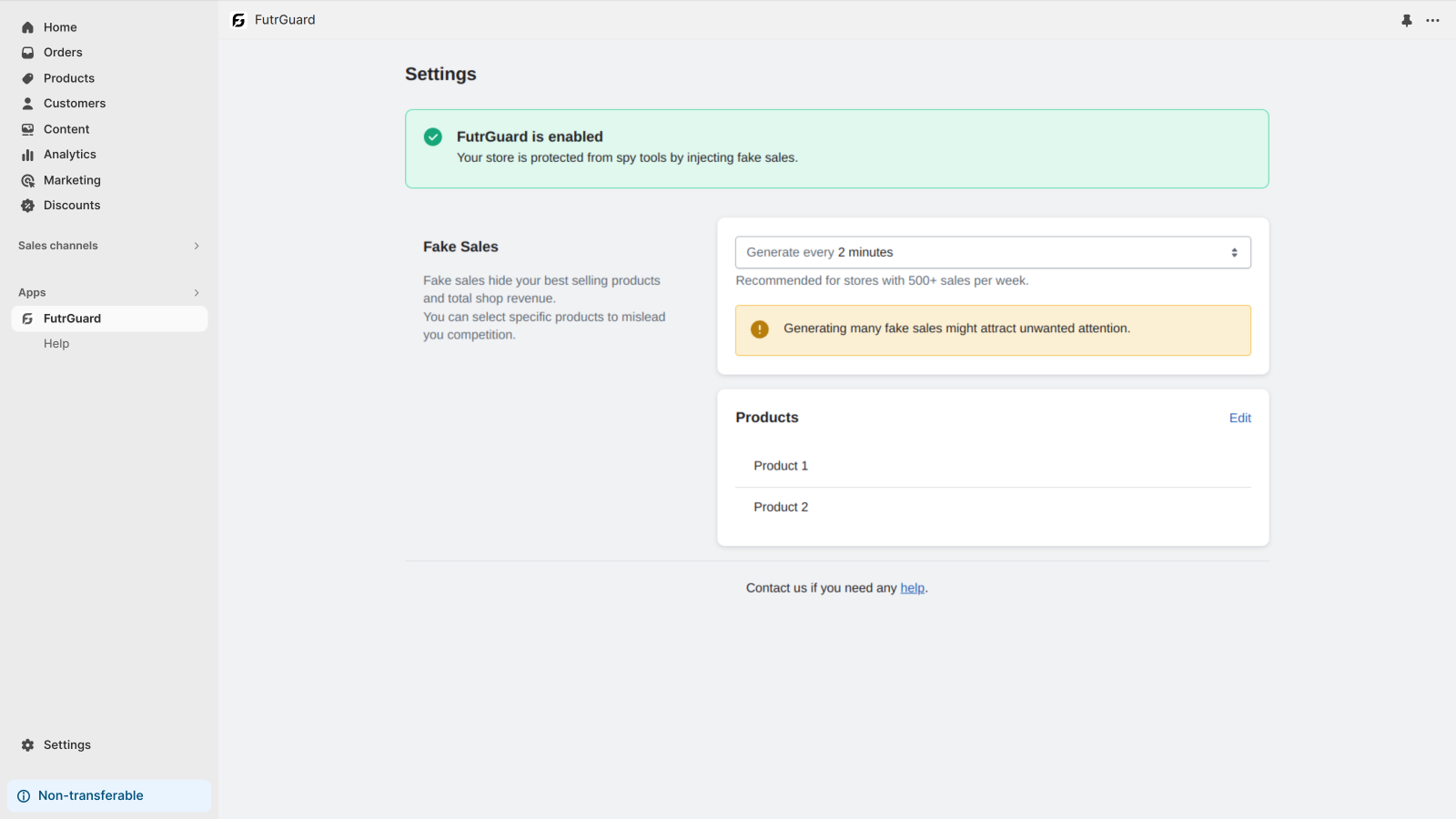Open Content from the sidebar

pyautogui.click(x=66, y=129)
